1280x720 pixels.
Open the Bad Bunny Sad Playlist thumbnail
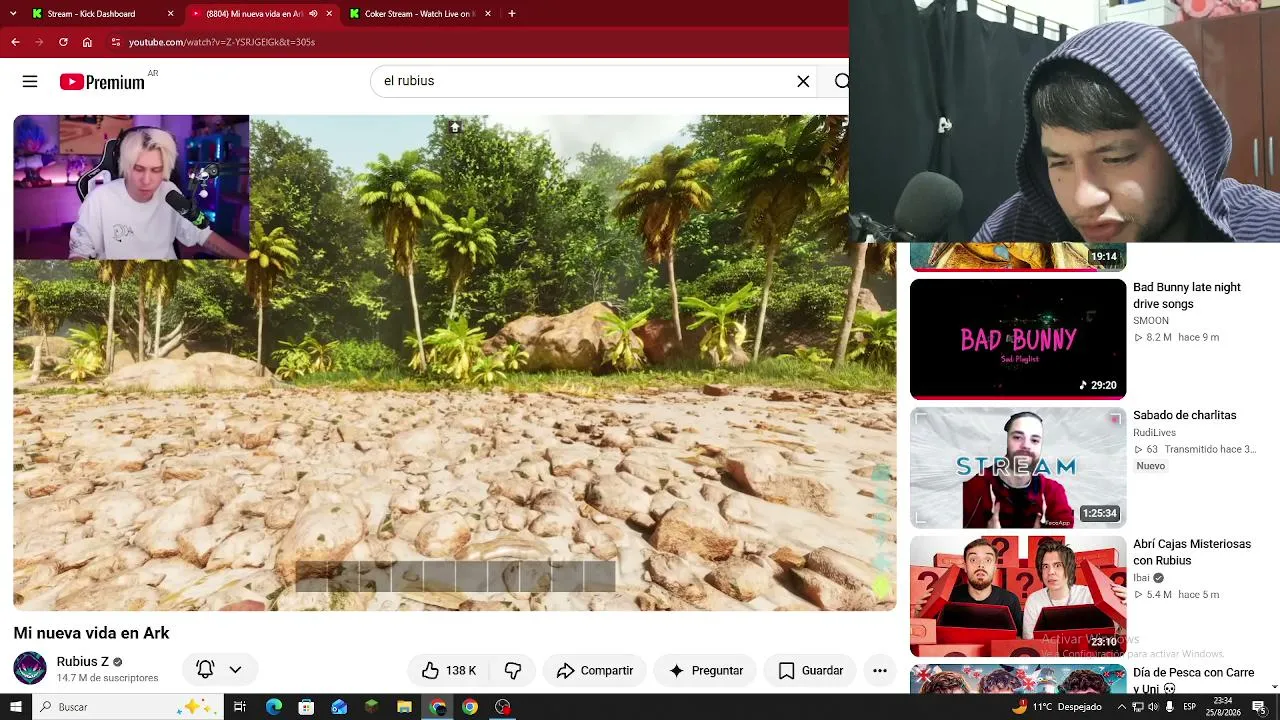coord(1018,339)
